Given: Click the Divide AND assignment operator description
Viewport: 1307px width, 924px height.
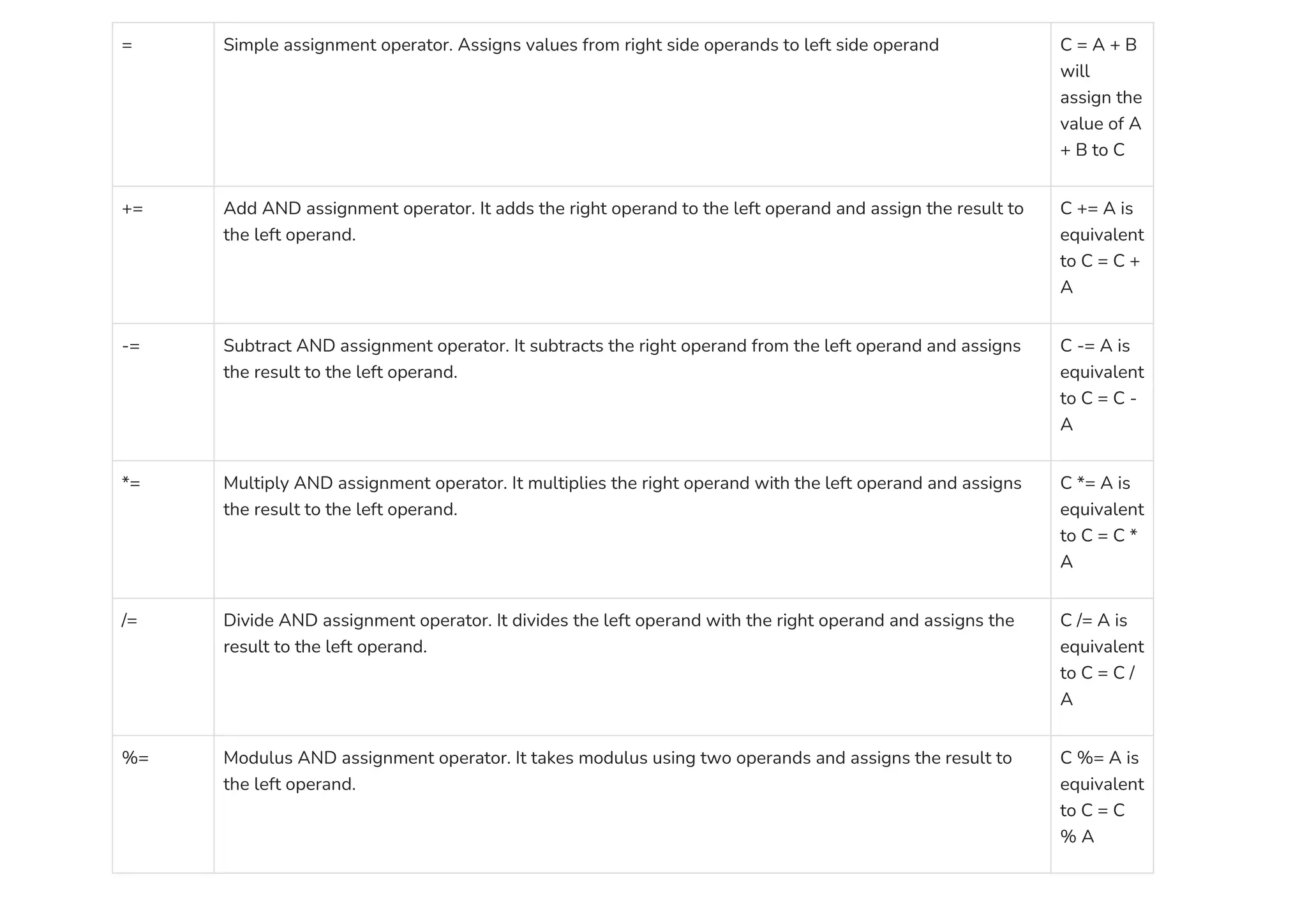Looking at the screenshot, I should pos(618,620).
